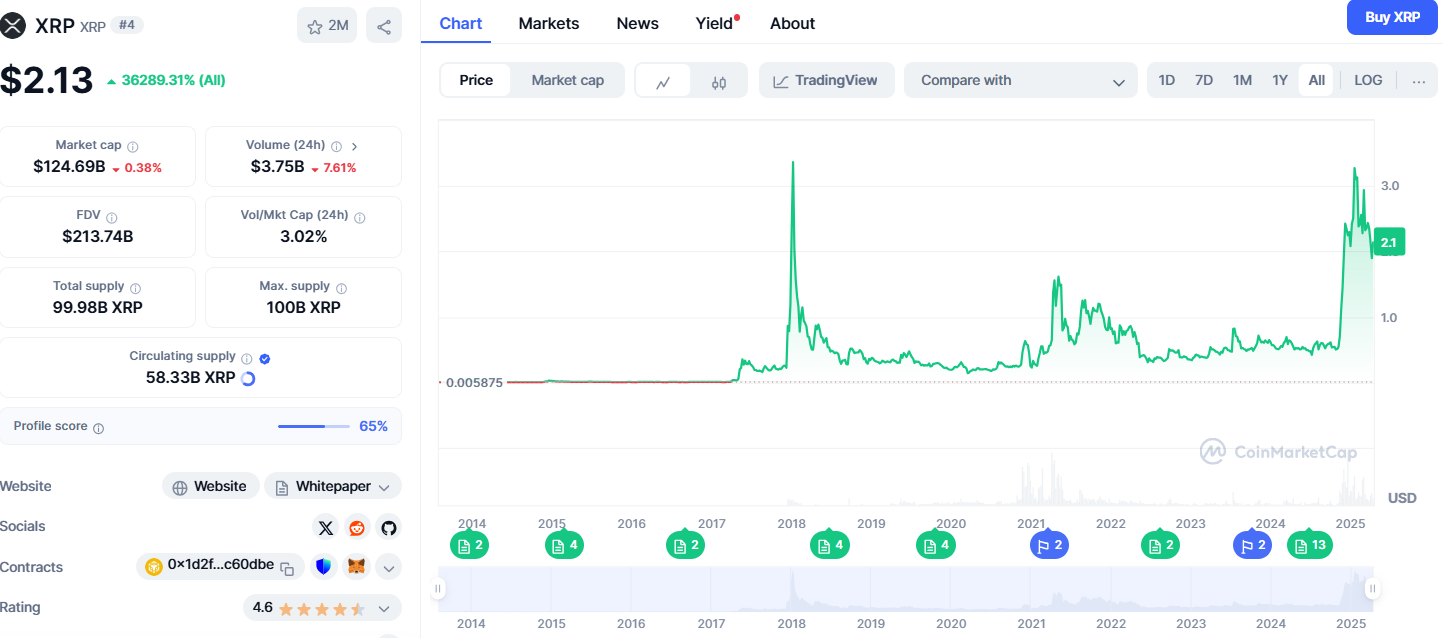
Task: Add XRP contract to MetaMask
Action: point(355,566)
